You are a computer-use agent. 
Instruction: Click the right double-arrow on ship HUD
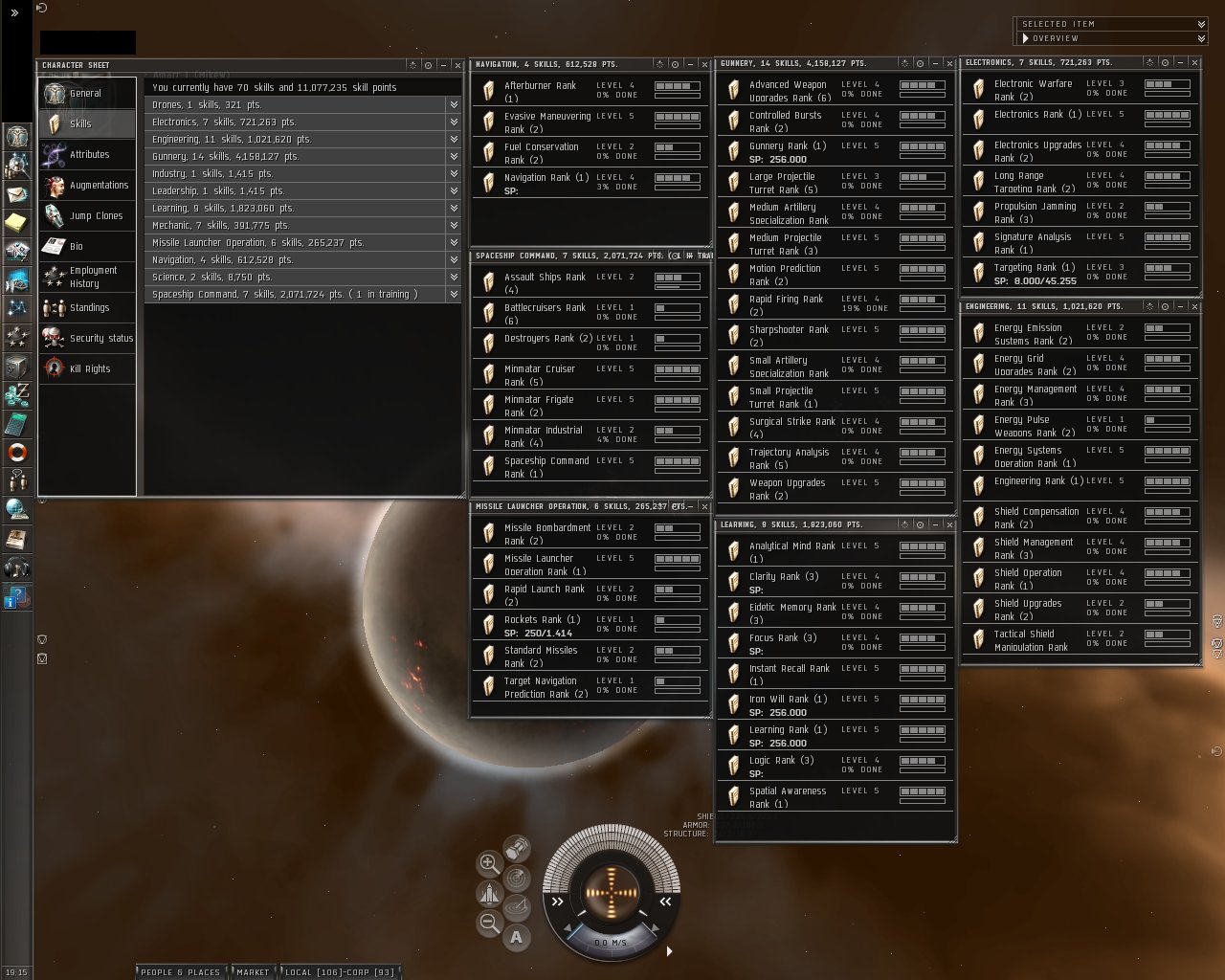[665, 901]
